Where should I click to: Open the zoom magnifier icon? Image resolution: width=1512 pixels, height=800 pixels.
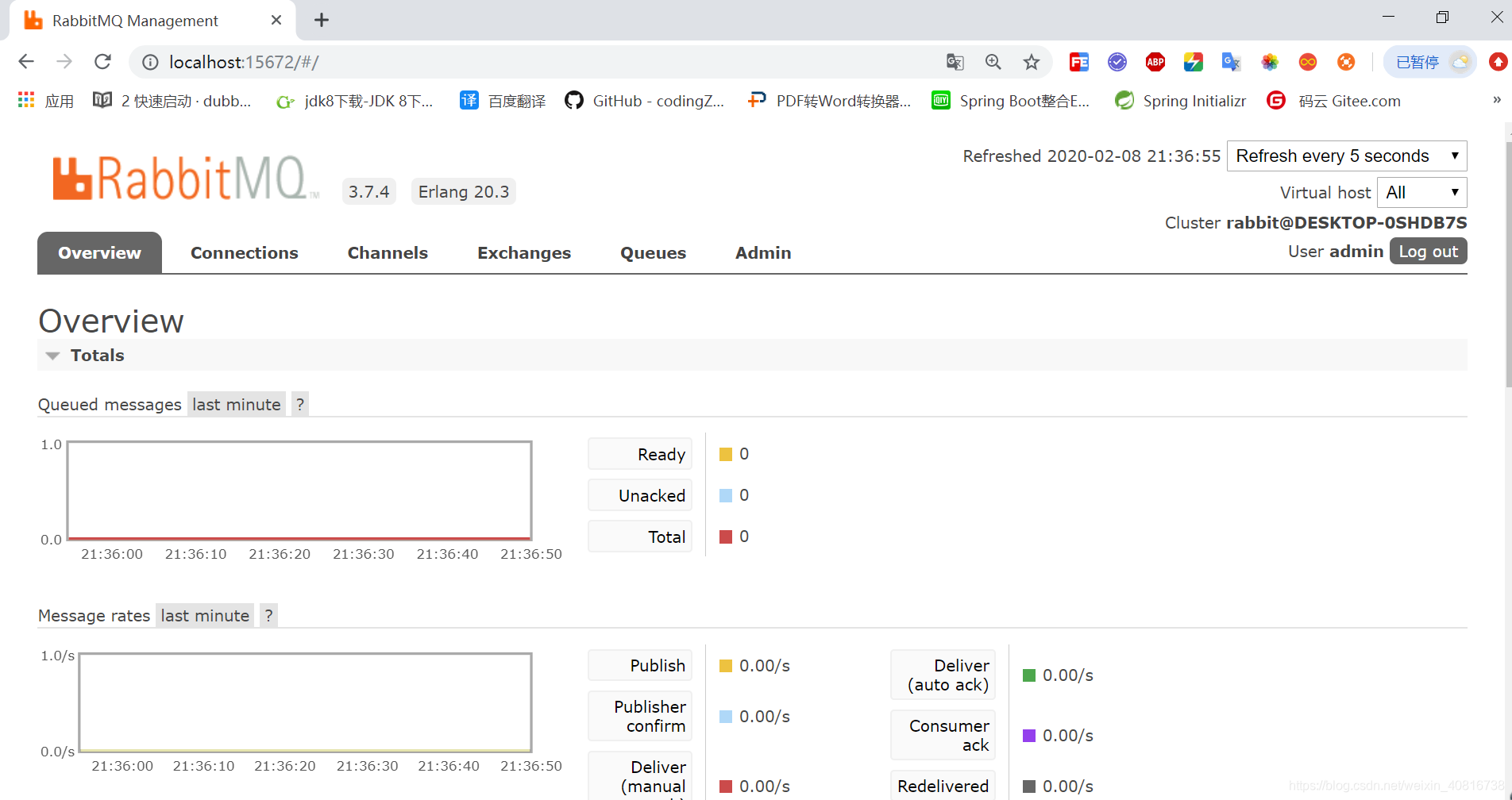click(993, 62)
